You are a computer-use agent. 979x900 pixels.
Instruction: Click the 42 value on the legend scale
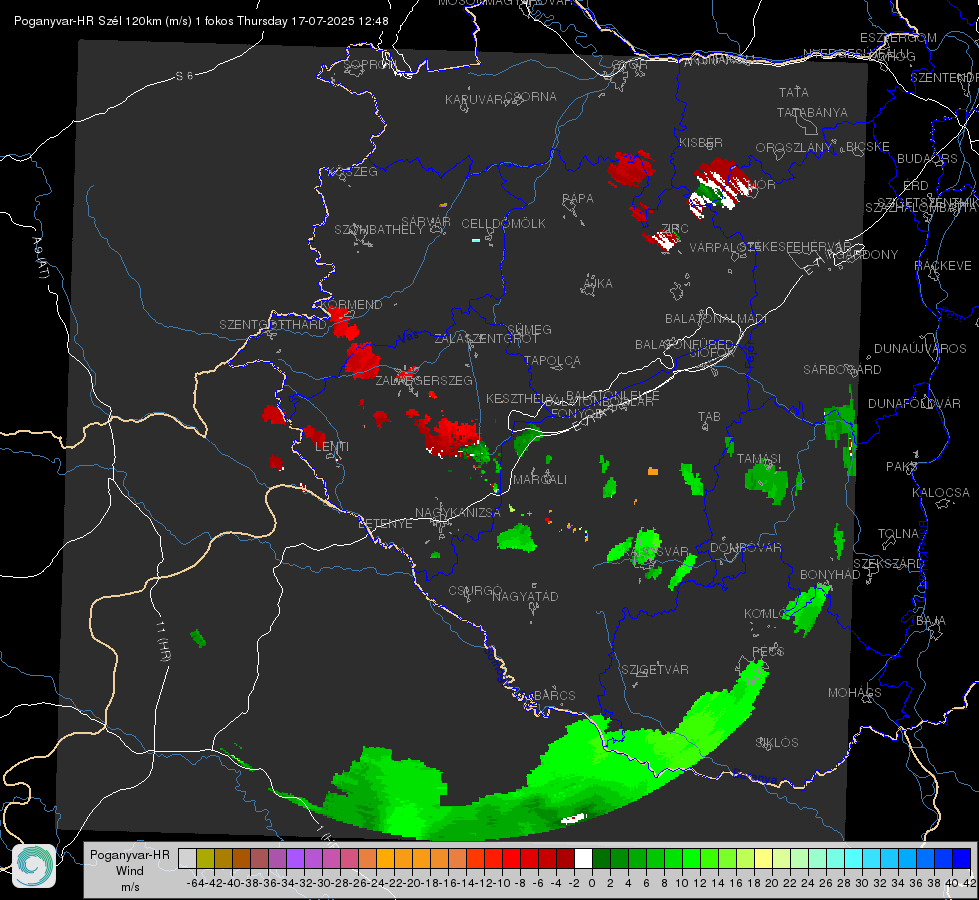(970, 883)
